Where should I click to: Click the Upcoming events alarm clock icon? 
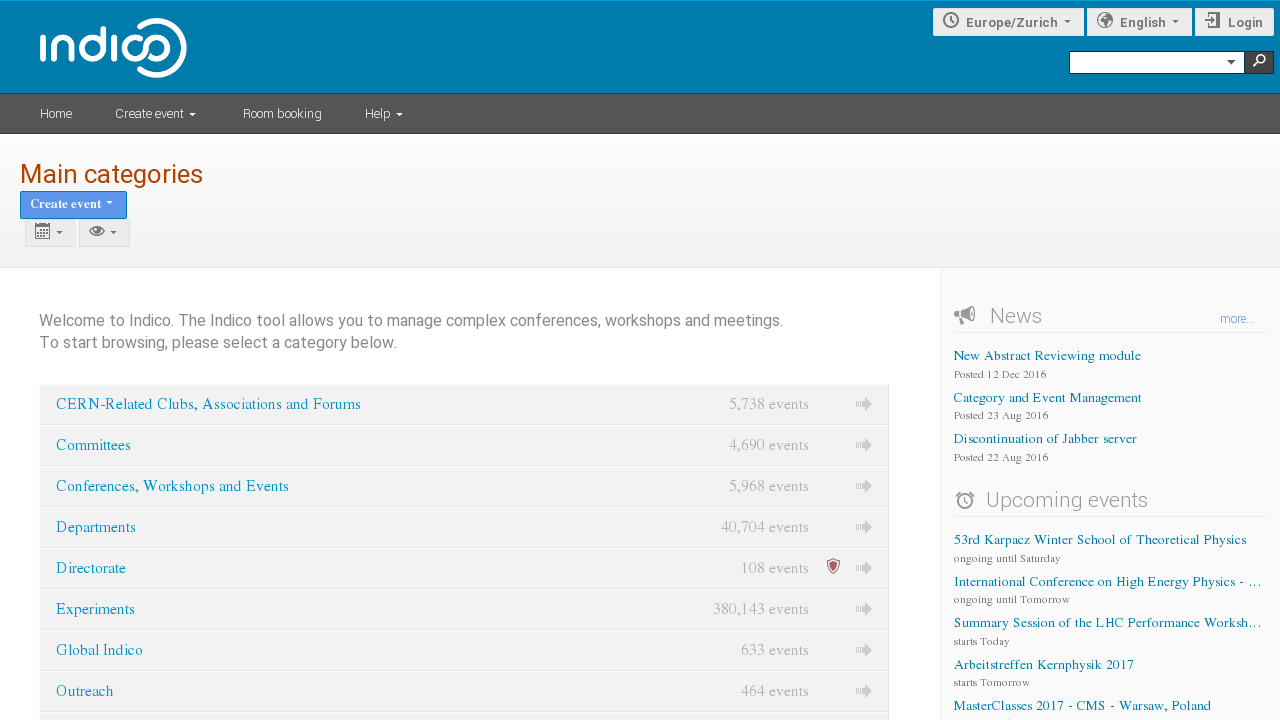pos(965,500)
